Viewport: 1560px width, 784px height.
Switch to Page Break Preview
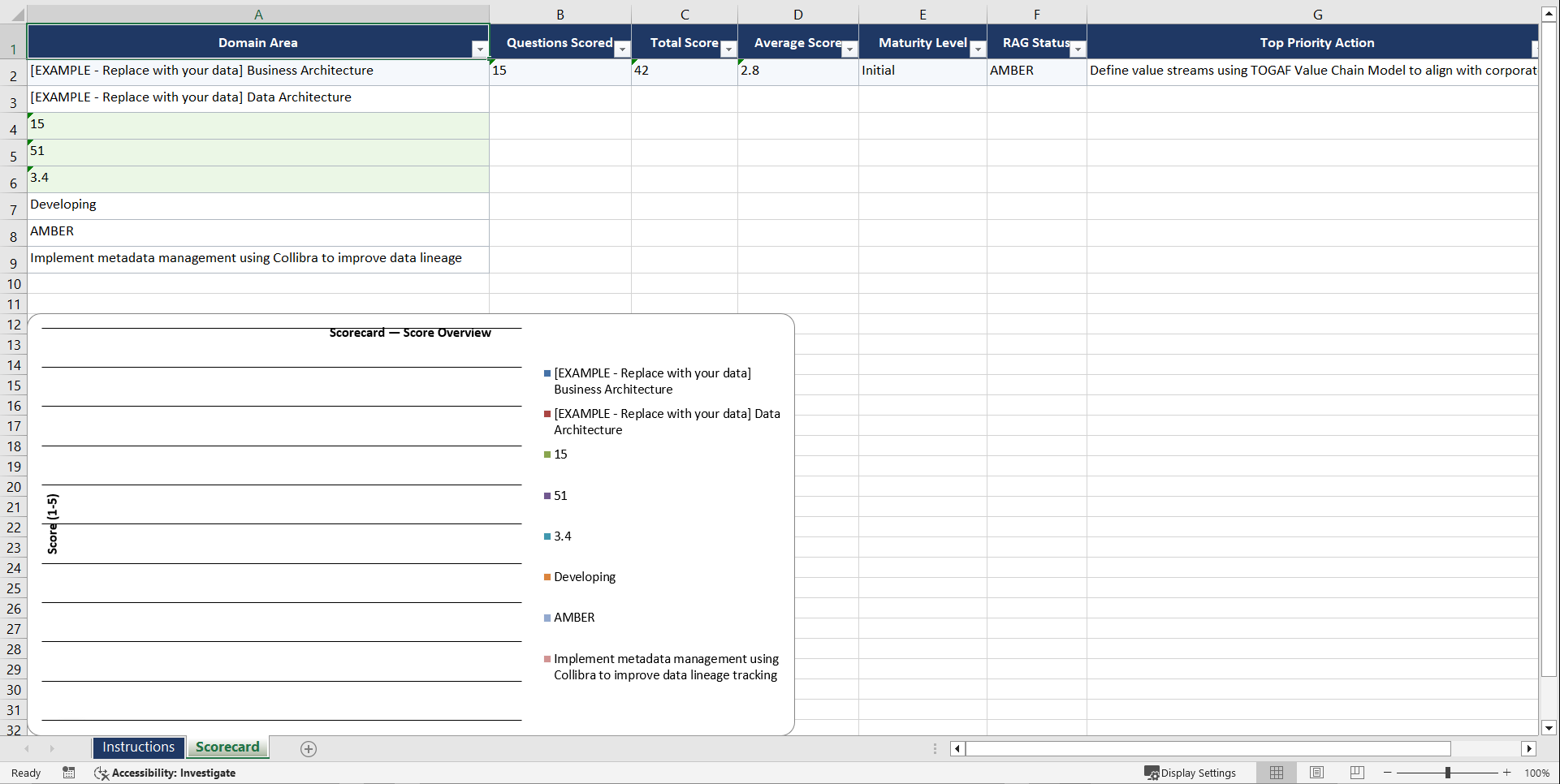(1356, 773)
